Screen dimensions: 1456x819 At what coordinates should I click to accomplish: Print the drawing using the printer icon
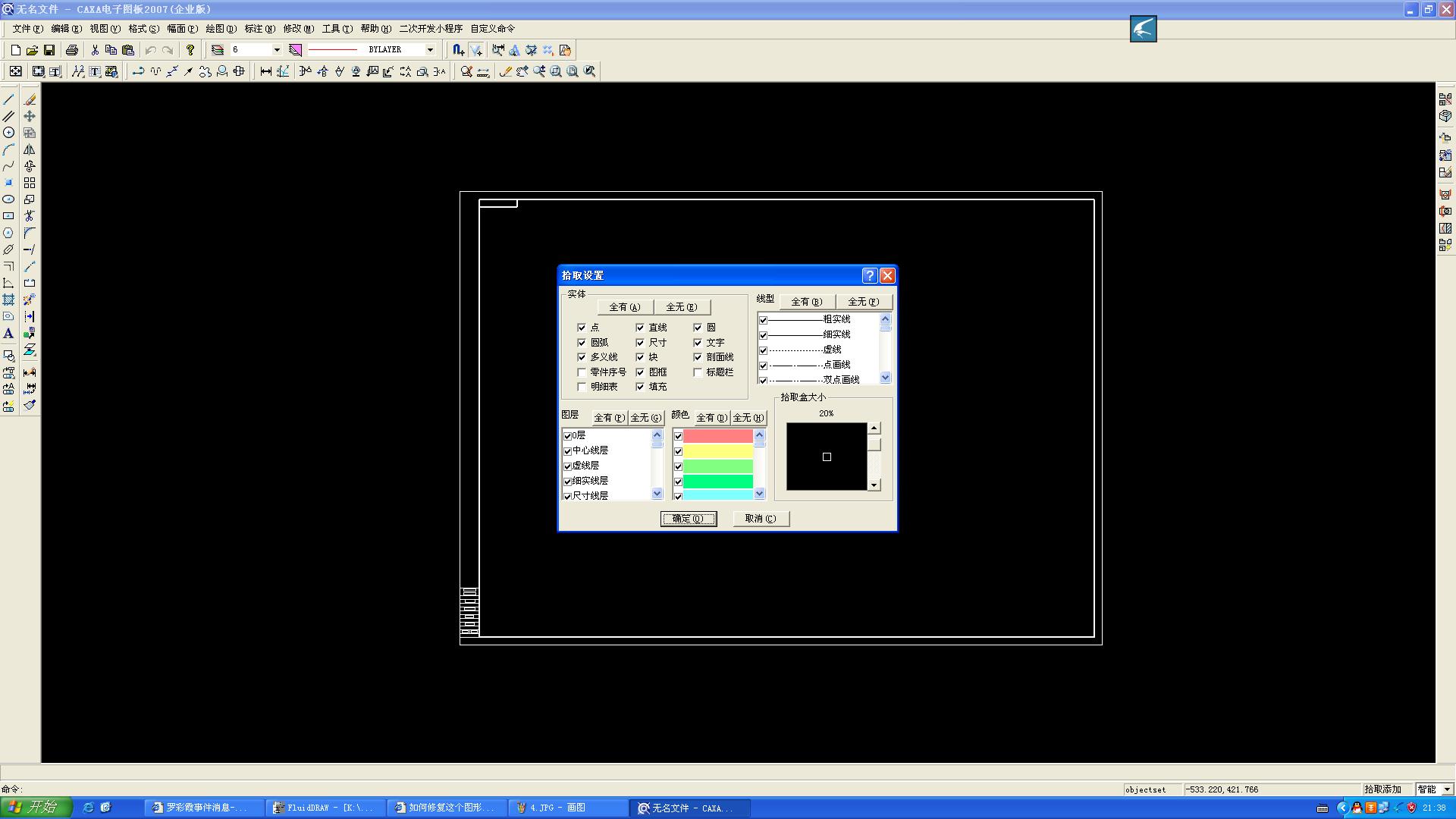[x=72, y=50]
